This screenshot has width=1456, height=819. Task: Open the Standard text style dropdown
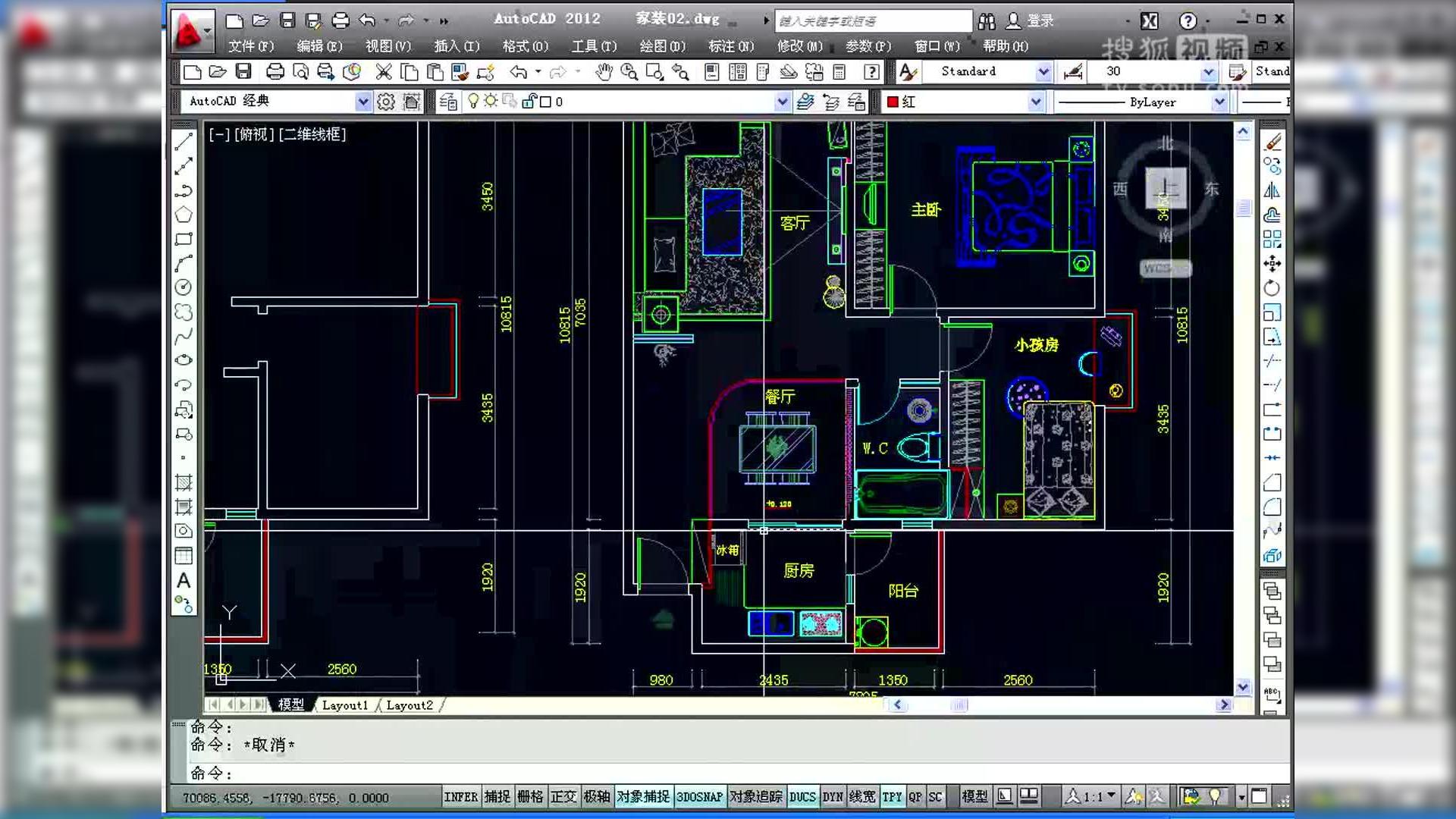(x=1044, y=71)
